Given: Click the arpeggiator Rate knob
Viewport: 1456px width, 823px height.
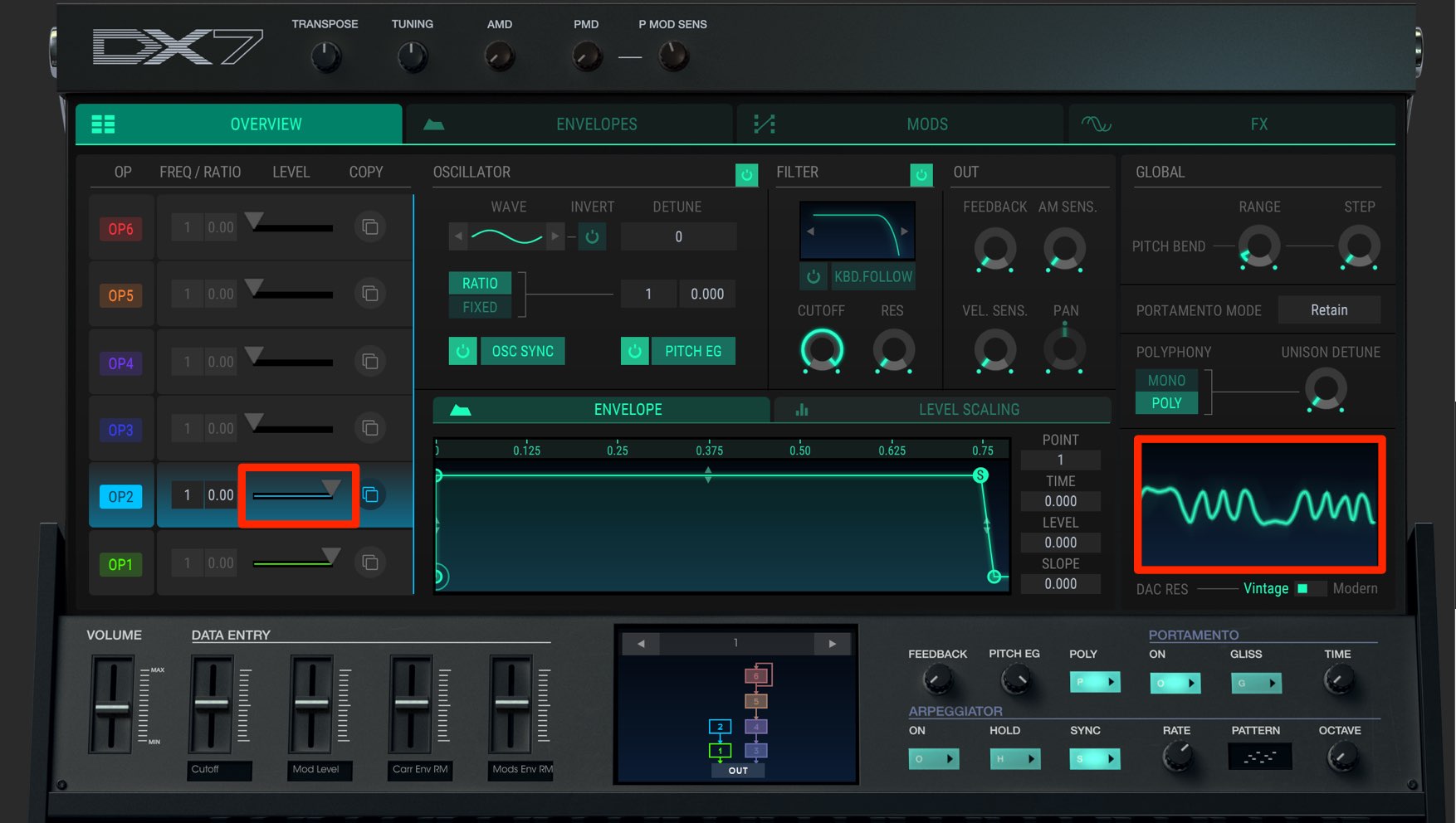Looking at the screenshot, I should (1177, 756).
